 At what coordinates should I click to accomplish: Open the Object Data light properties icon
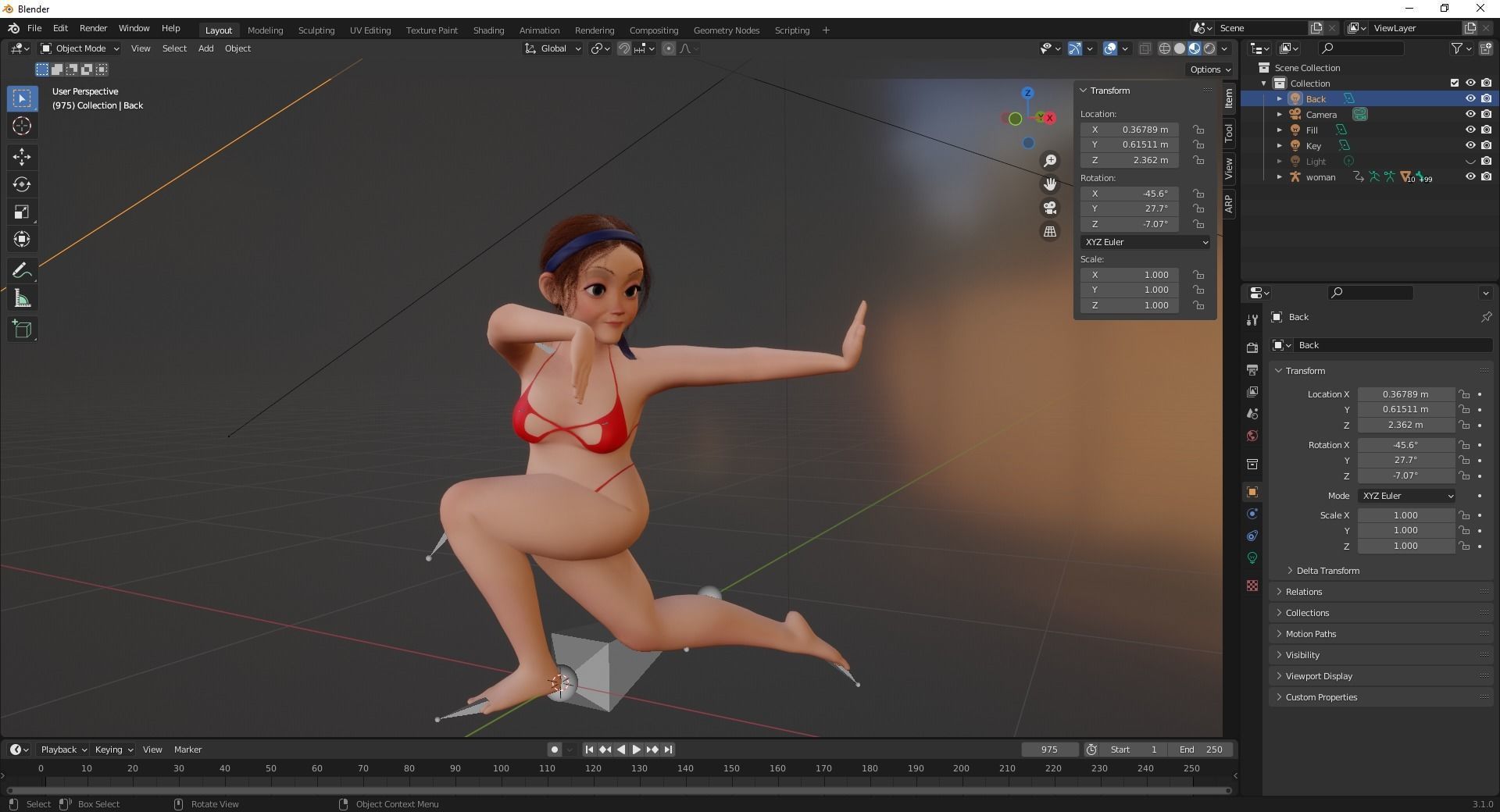1252,557
